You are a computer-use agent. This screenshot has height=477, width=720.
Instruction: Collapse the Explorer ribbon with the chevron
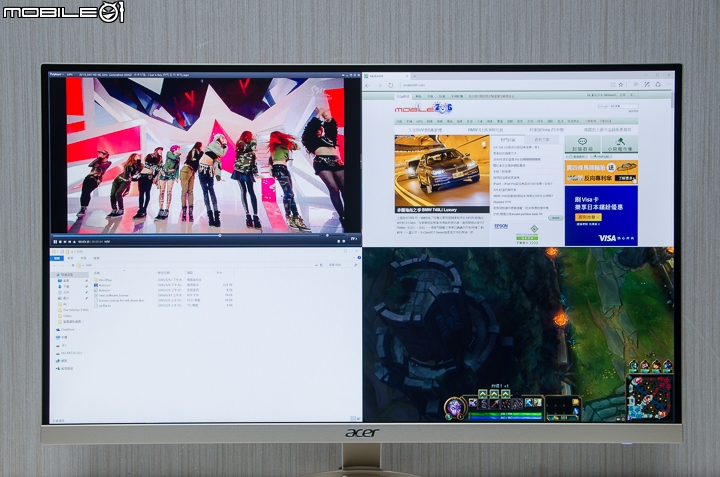click(x=354, y=258)
